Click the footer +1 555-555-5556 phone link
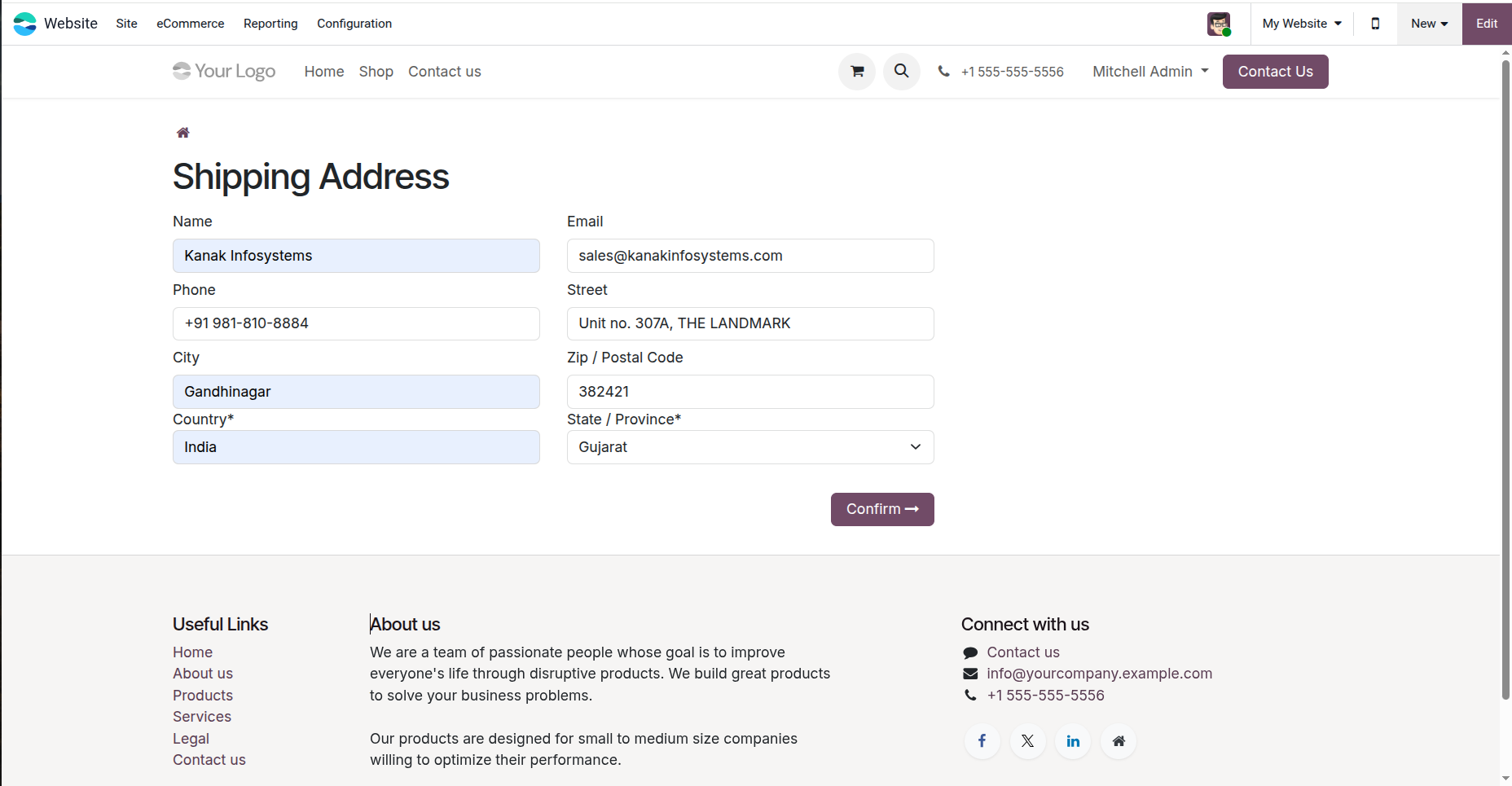1512x786 pixels. (x=1045, y=696)
